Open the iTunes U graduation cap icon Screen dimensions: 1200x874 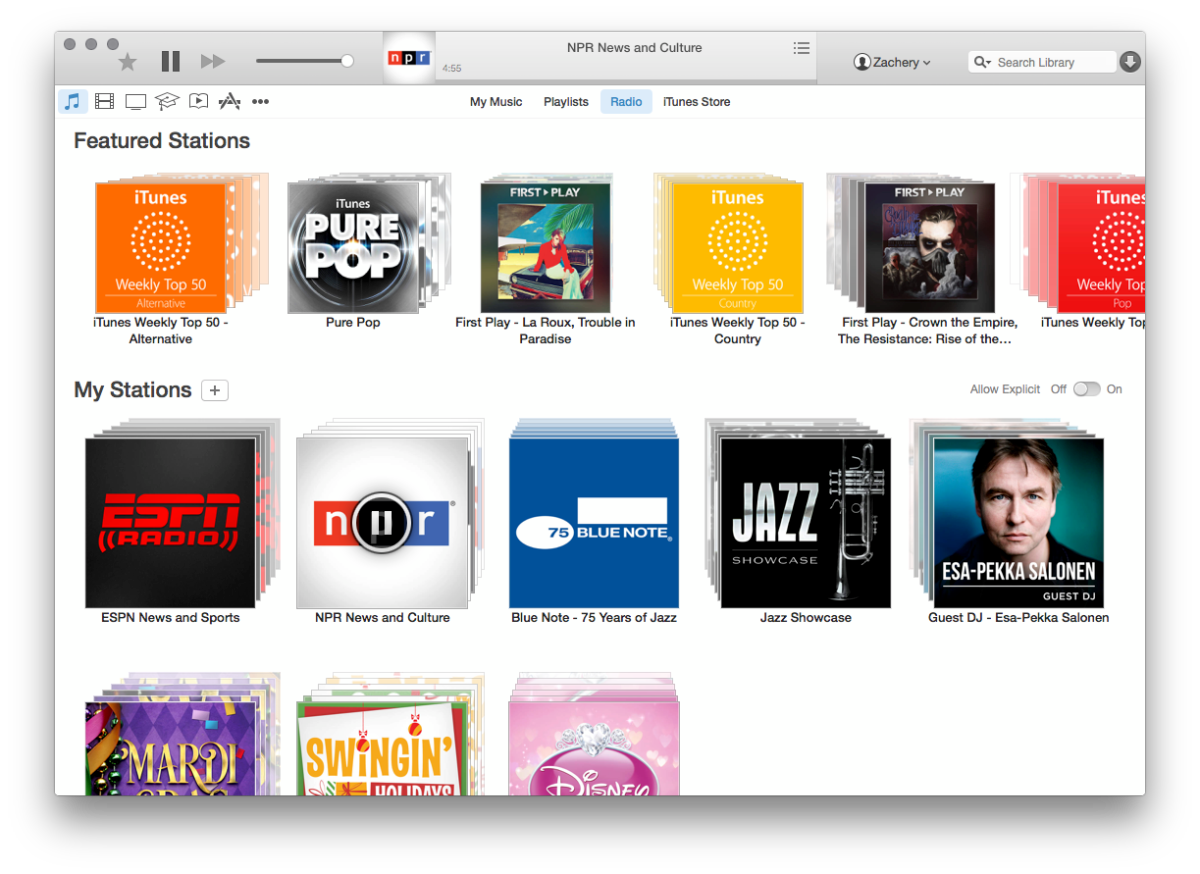pyautogui.click(x=167, y=101)
